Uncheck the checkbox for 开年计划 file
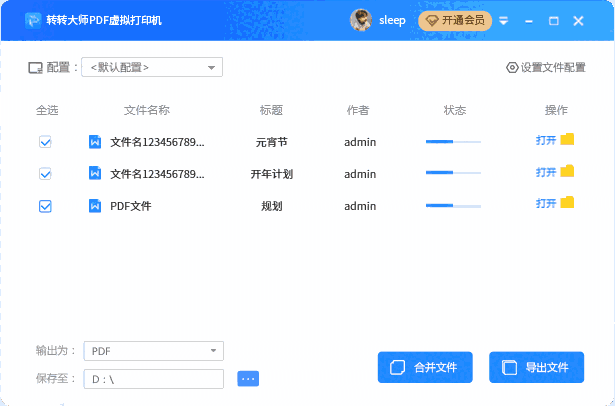 [x=45, y=173]
